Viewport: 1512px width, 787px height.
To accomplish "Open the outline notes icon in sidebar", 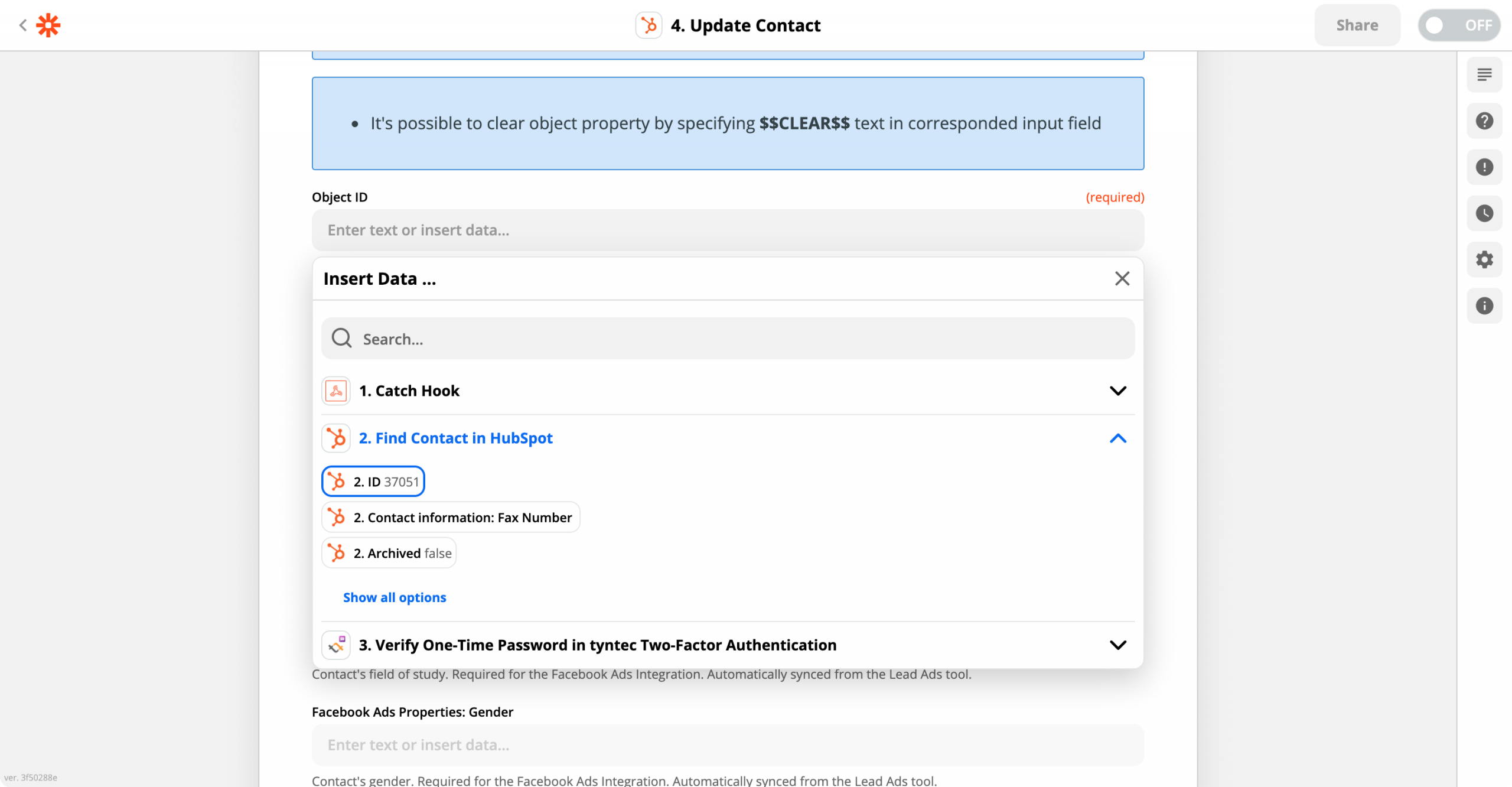I will coord(1484,75).
